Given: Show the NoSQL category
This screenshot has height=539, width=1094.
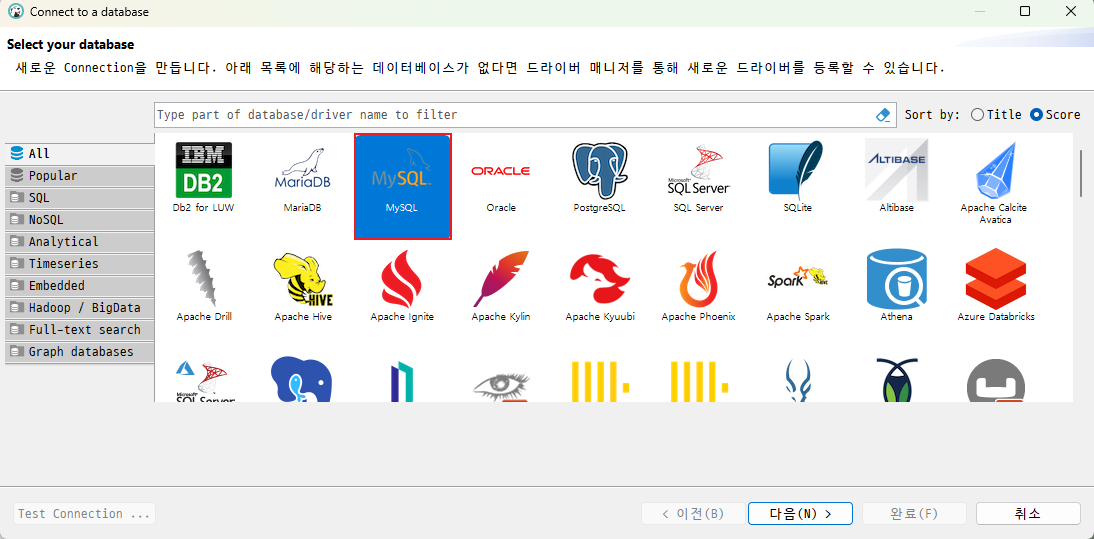Looking at the screenshot, I should point(80,220).
